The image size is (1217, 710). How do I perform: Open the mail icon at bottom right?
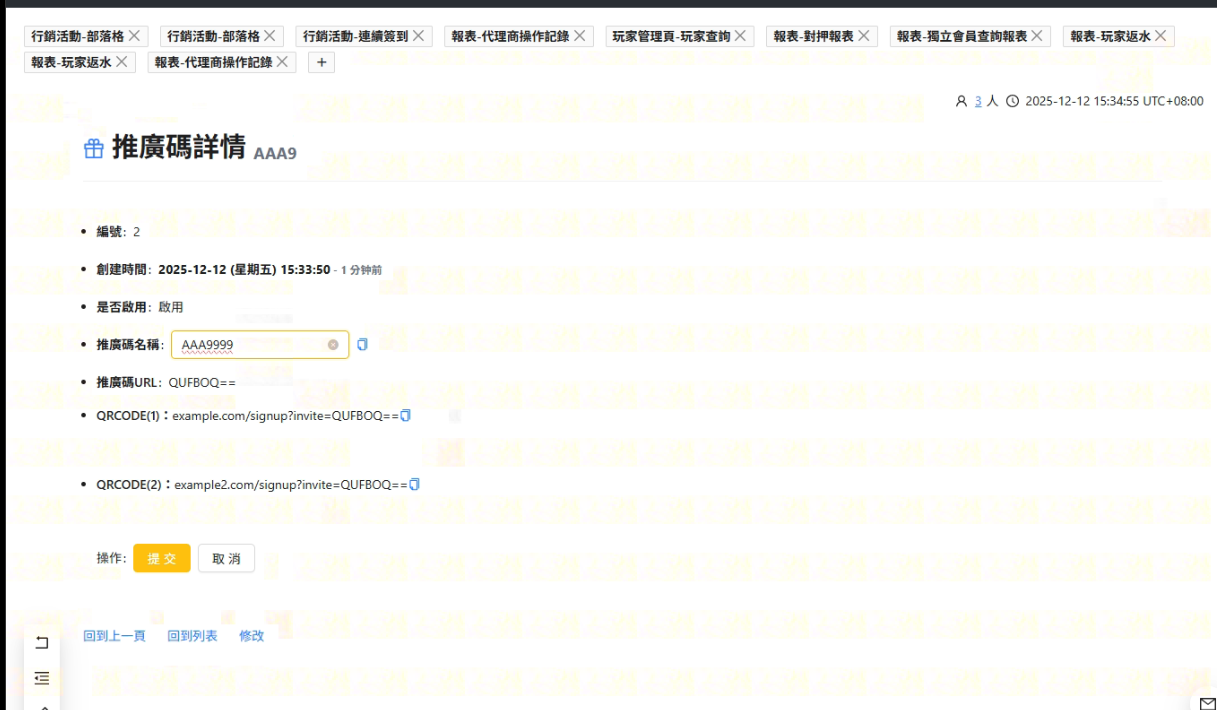coord(1207,702)
